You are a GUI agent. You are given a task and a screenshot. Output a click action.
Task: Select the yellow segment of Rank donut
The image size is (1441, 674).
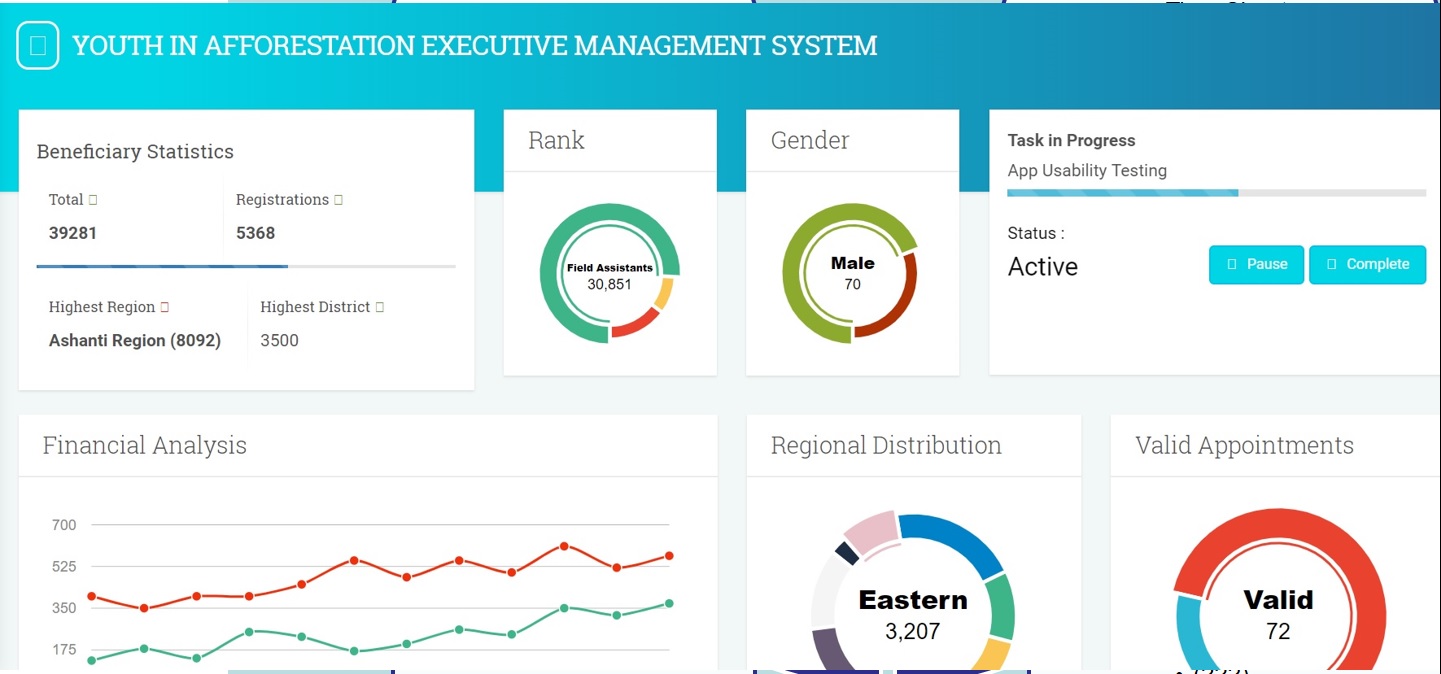[x=663, y=294]
